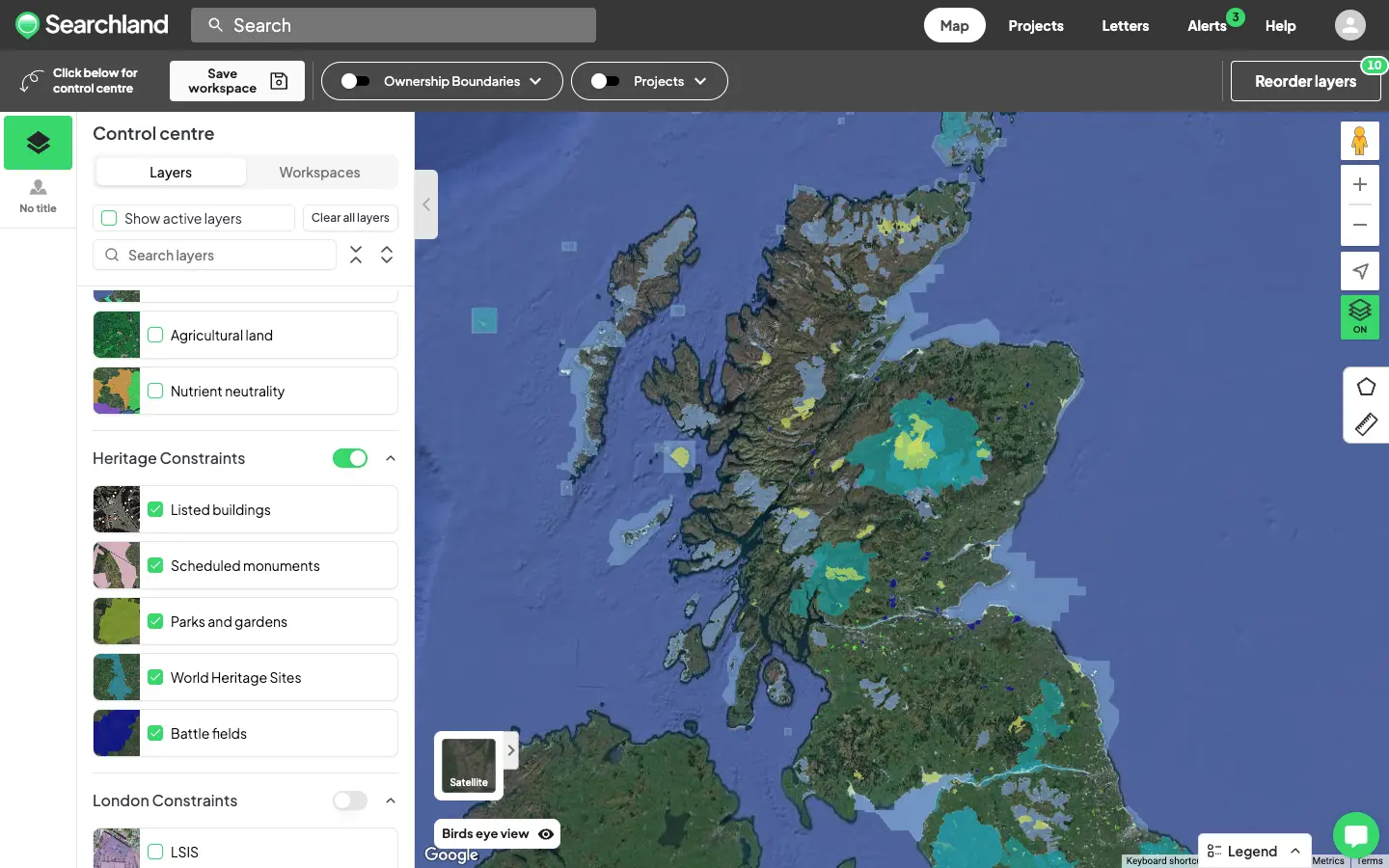Click the location arrow icon
The width and height of the screenshot is (1389, 868).
[1360, 271]
